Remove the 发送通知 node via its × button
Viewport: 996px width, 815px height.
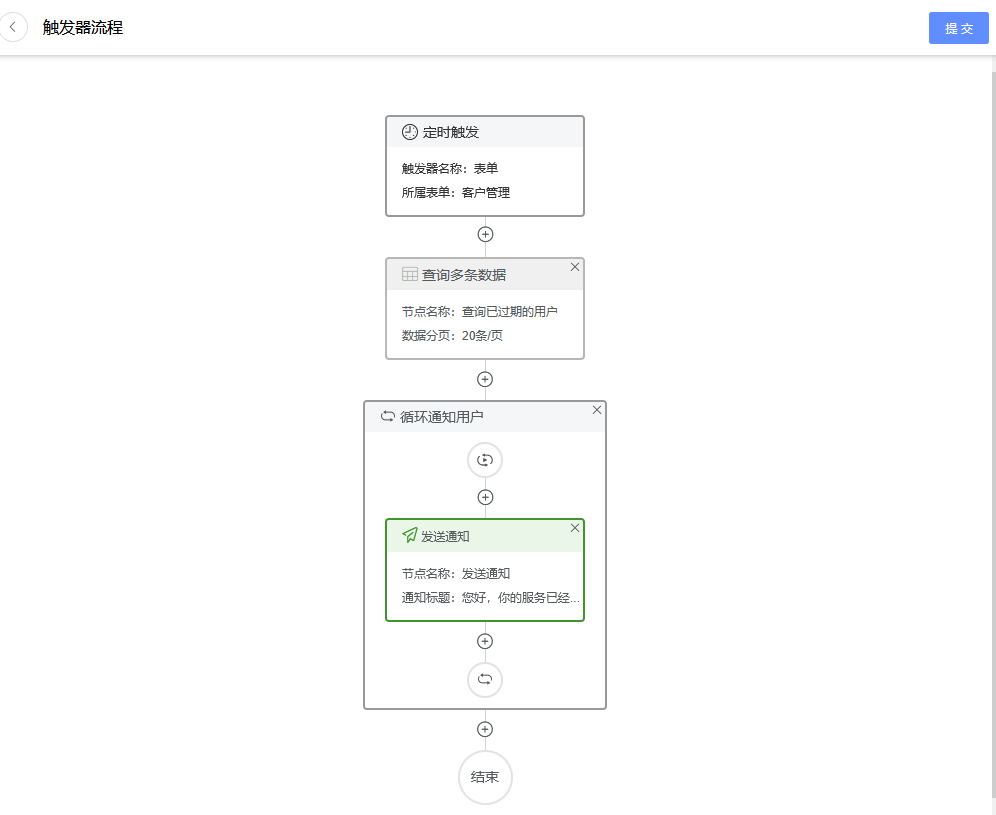pyautogui.click(x=575, y=527)
